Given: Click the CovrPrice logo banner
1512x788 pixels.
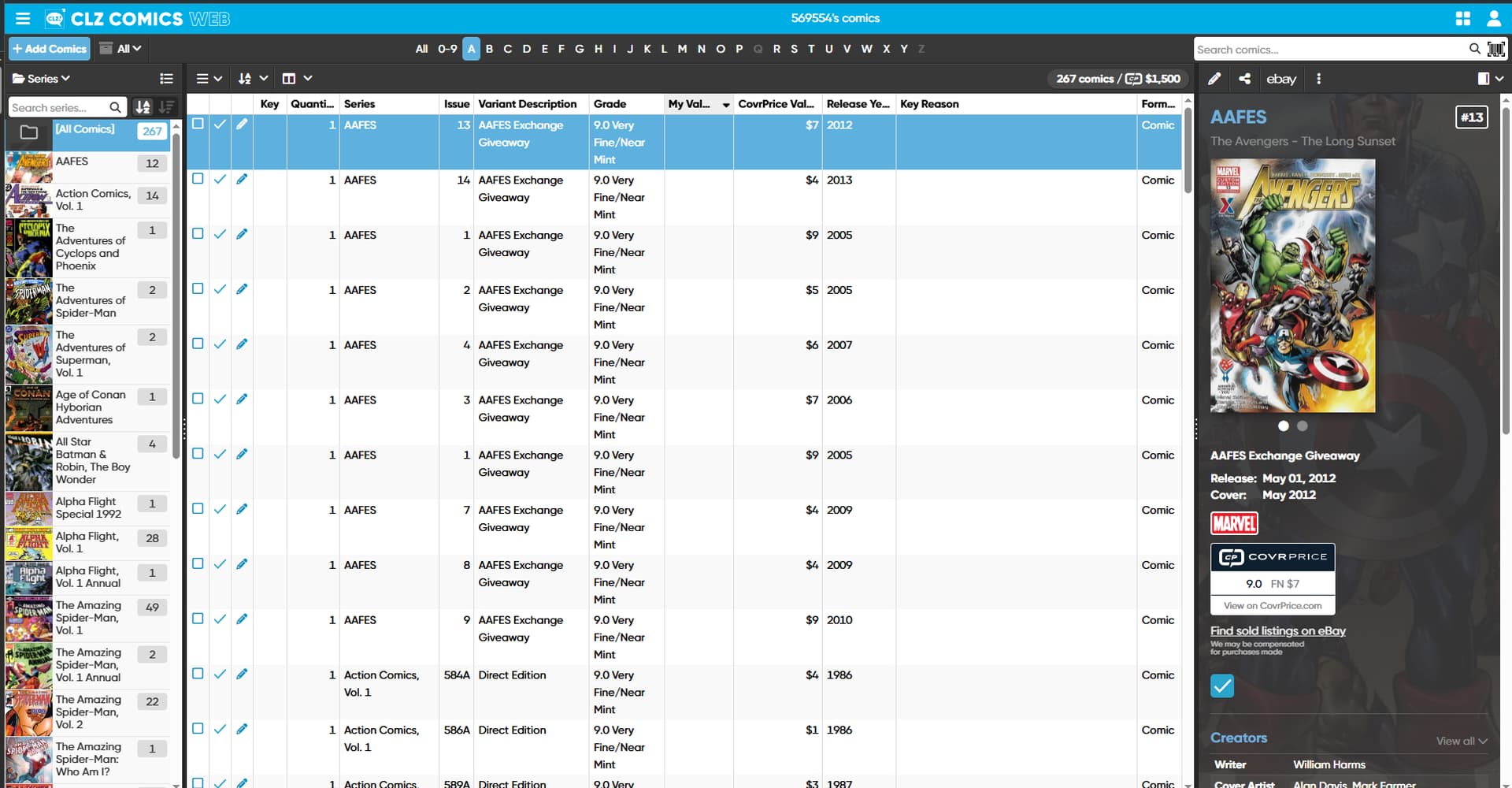Looking at the screenshot, I should pos(1272,556).
